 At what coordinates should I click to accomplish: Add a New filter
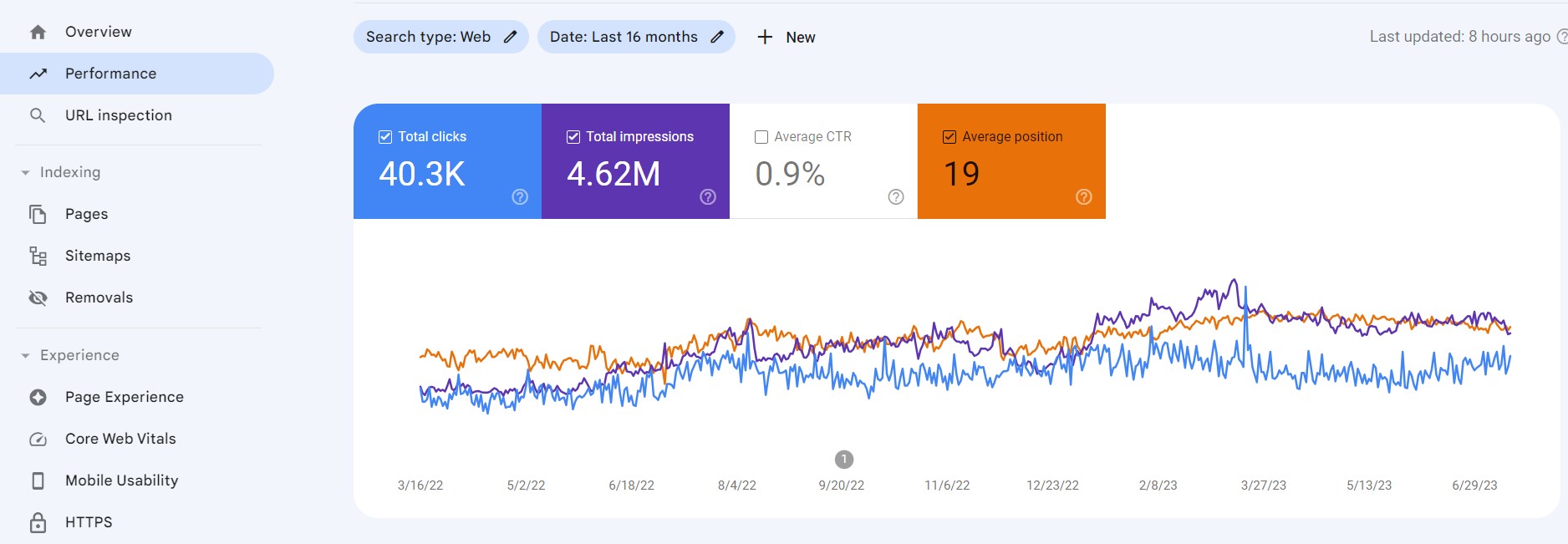[786, 37]
